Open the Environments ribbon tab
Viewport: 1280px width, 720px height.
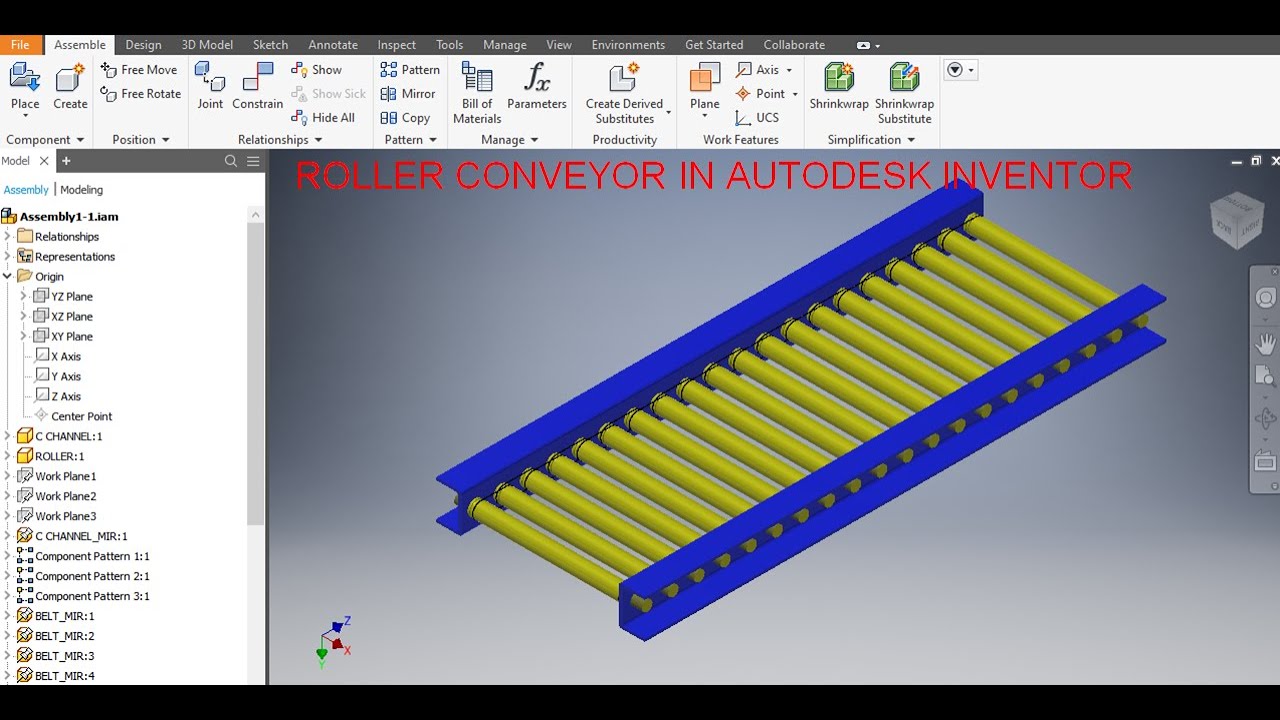coord(628,45)
